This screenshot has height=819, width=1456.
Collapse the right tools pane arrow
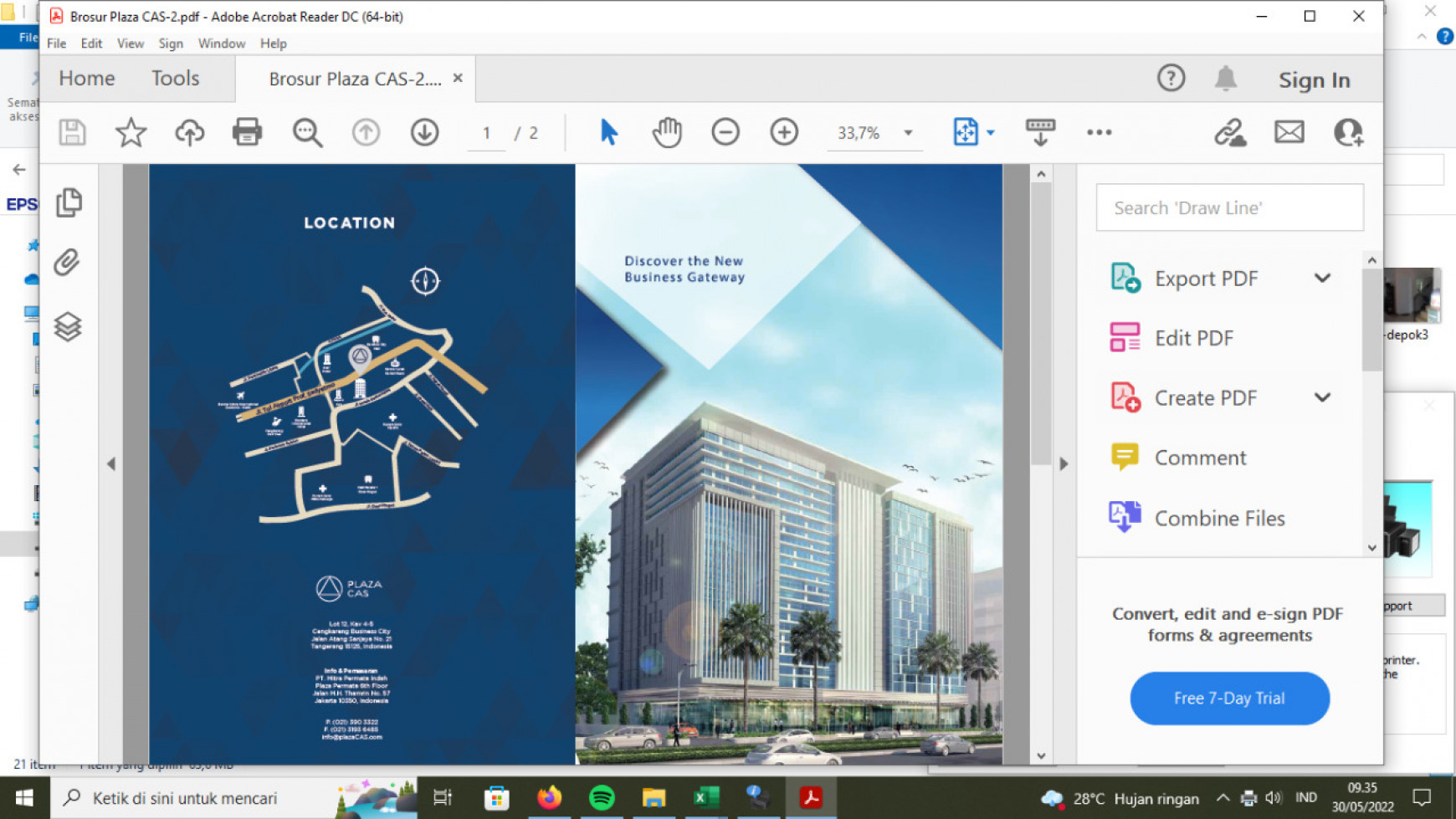pyautogui.click(x=1064, y=463)
